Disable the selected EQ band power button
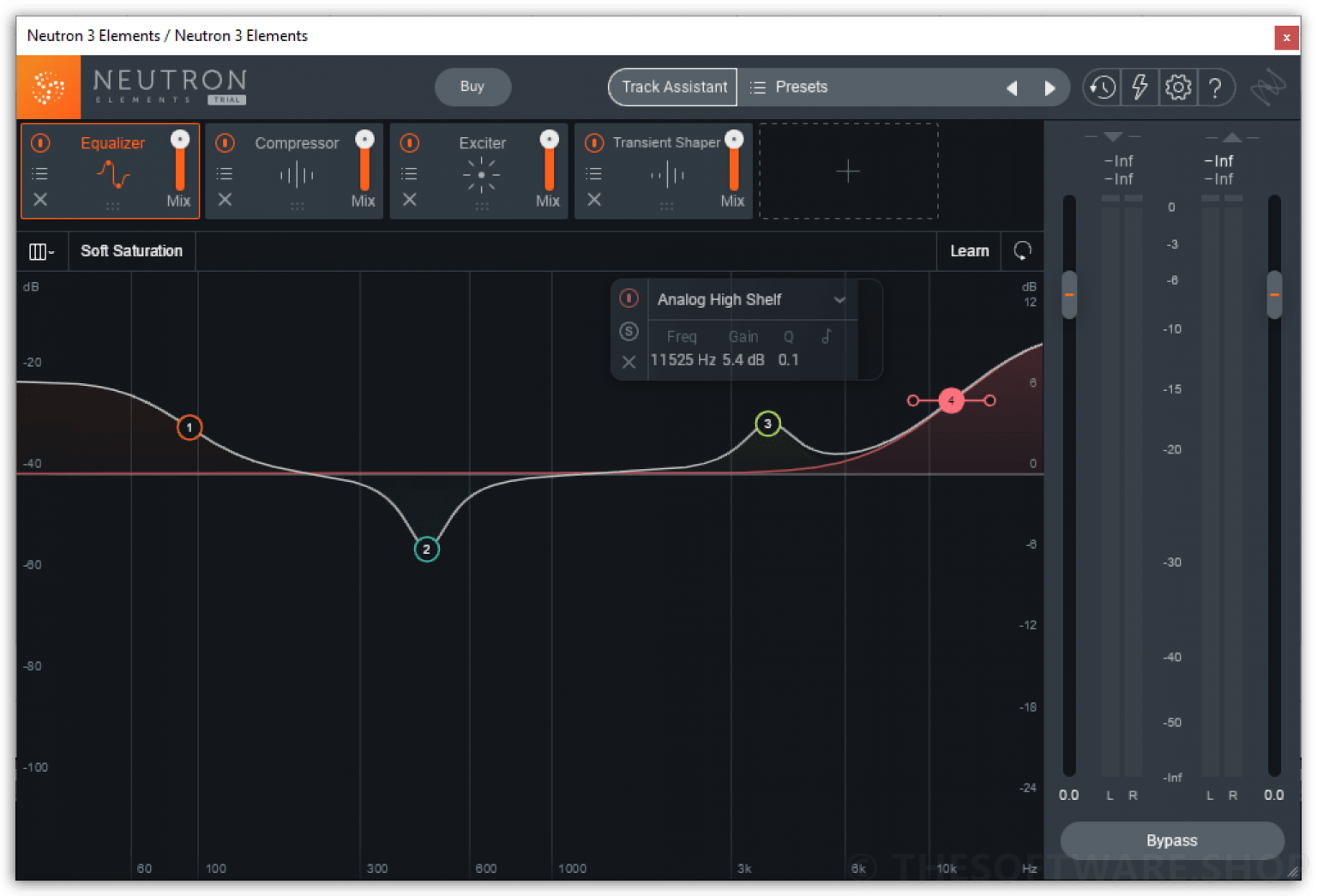This screenshot has height=896, width=1317. pos(628,298)
